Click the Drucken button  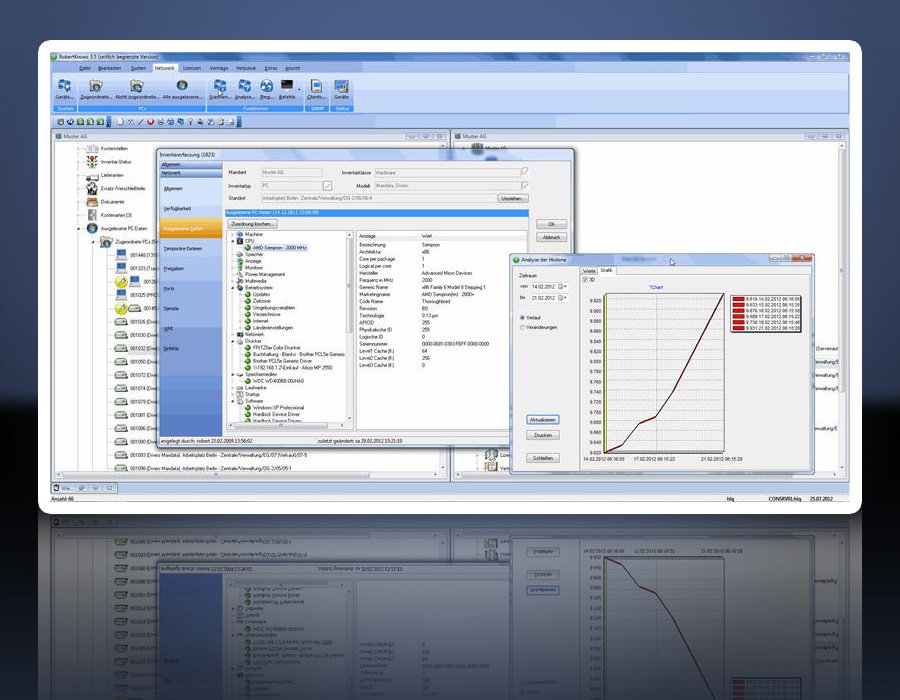click(x=542, y=435)
